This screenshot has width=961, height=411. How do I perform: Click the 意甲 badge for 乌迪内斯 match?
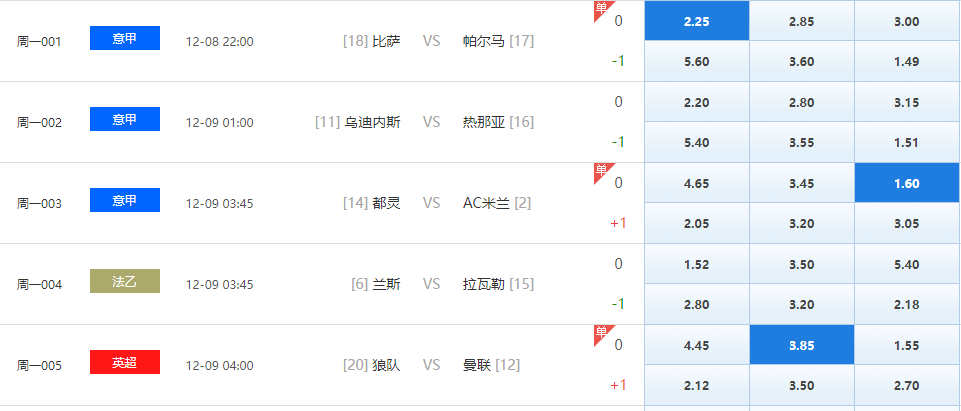[125, 119]
